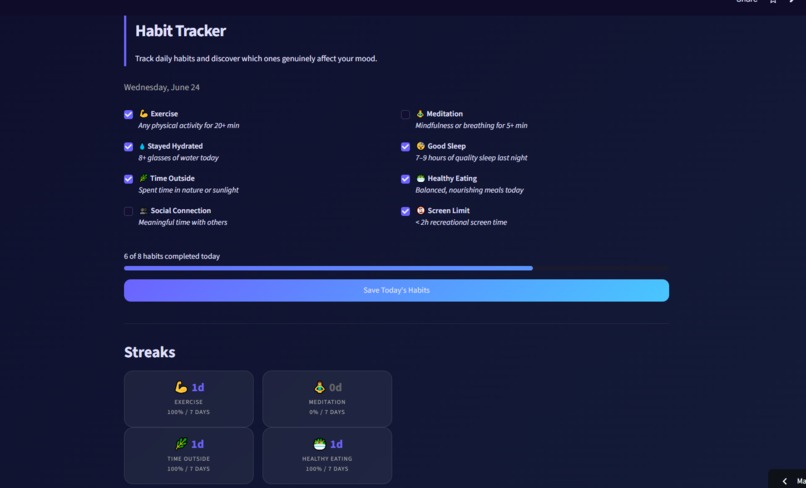806x488 pixels.
Task: Click '100% / 7 DAYS' in Healthy Eating card
Action: (327, 468)
